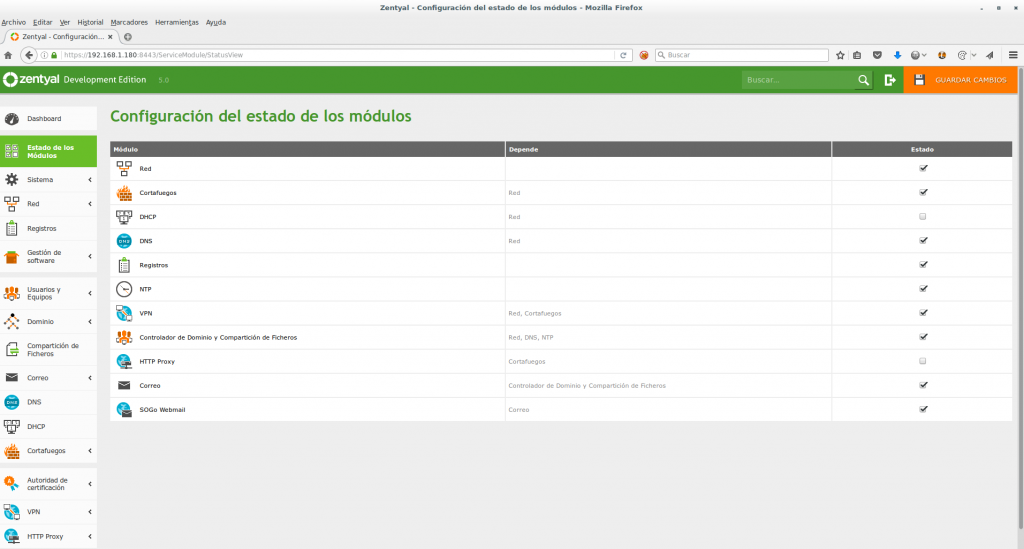Click the Firefox back arrow button

tap(28, 55)
